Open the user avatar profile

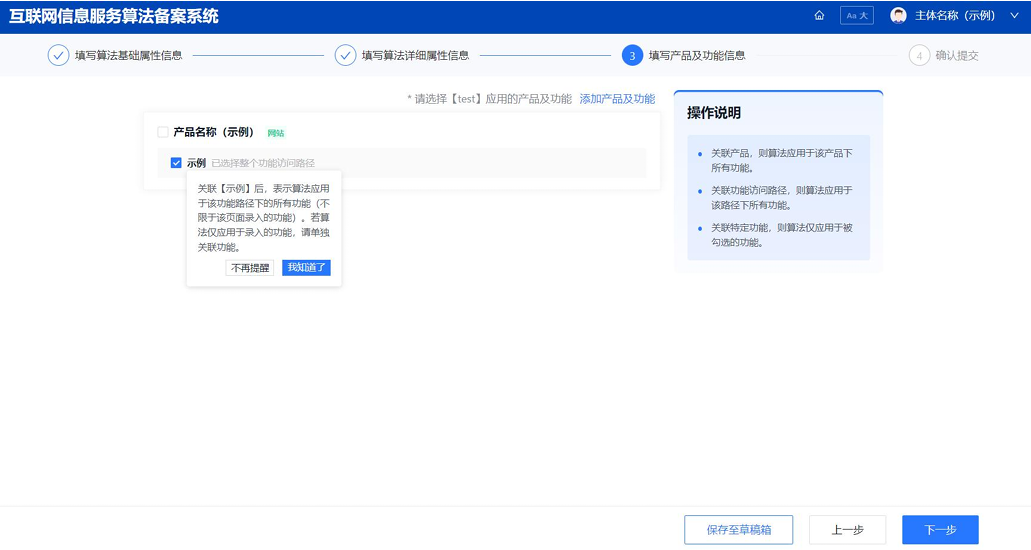point(898,15)
